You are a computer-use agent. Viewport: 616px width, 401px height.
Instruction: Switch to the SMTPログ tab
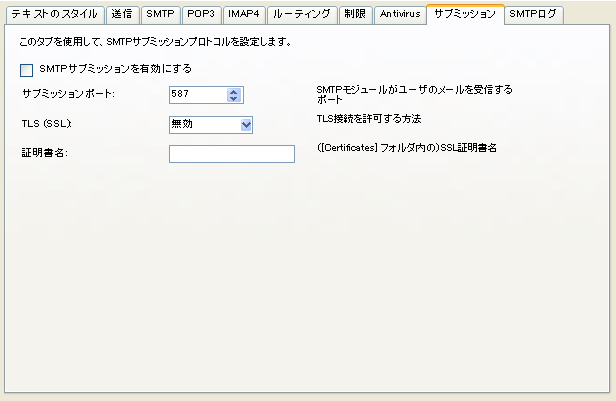(533, 15)
